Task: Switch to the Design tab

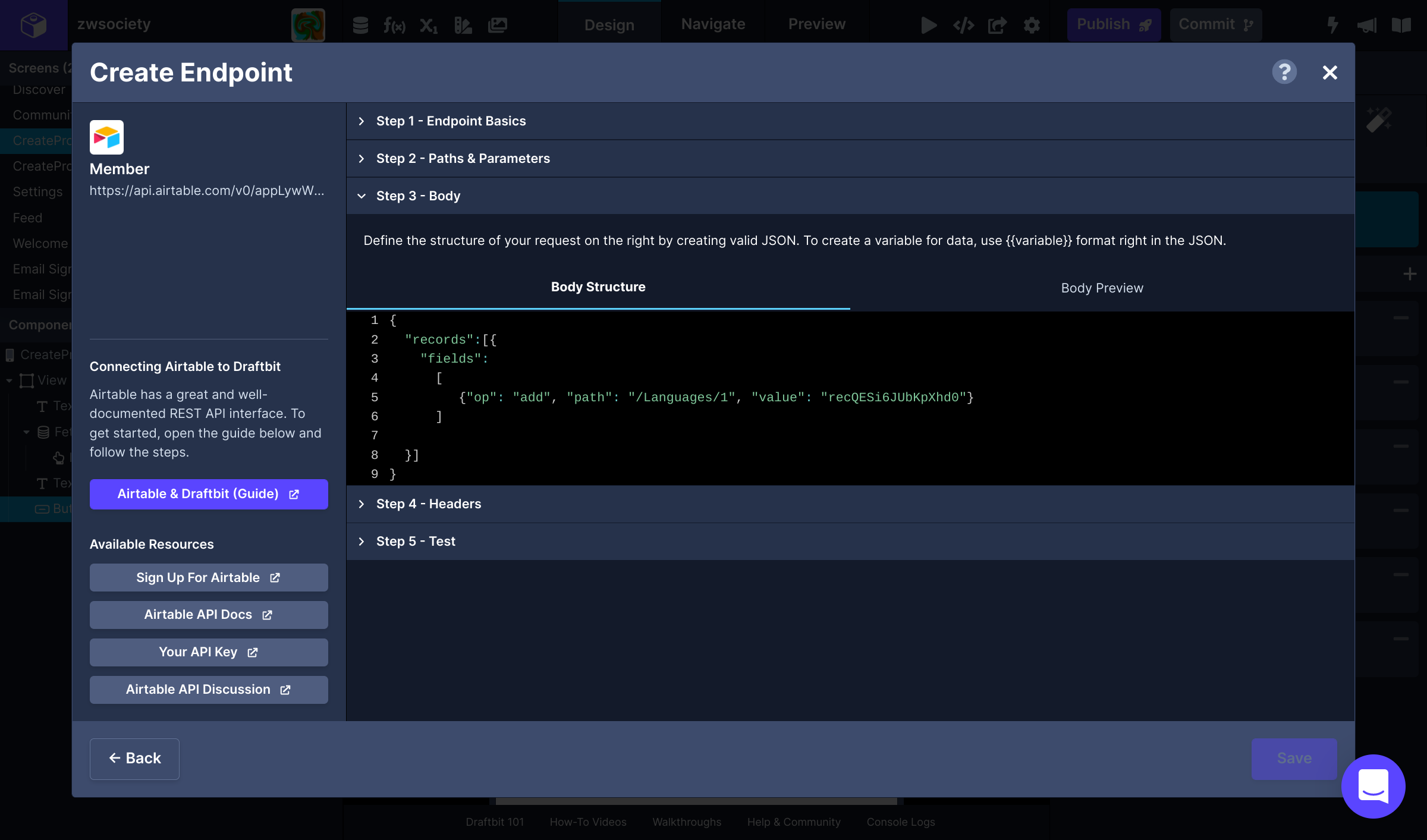Action: [x=609, y=25]
